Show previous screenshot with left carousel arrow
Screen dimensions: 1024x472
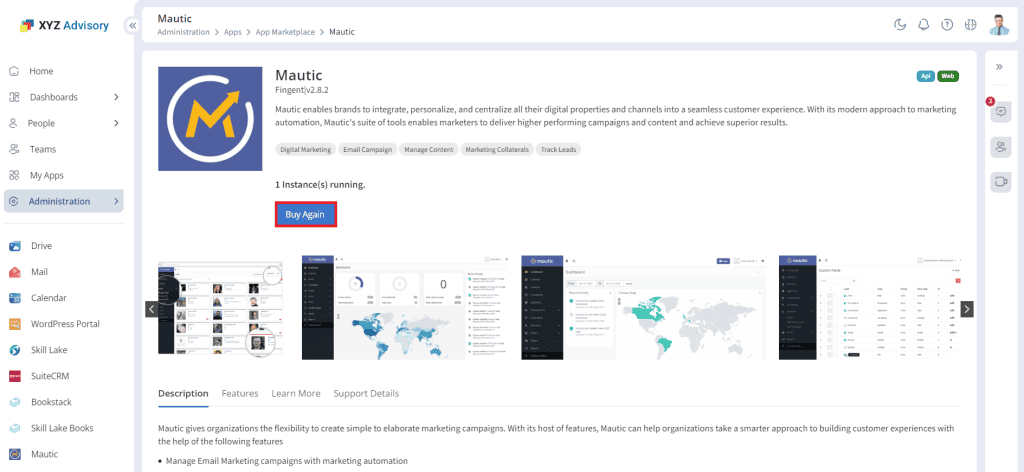pos(152,309)
